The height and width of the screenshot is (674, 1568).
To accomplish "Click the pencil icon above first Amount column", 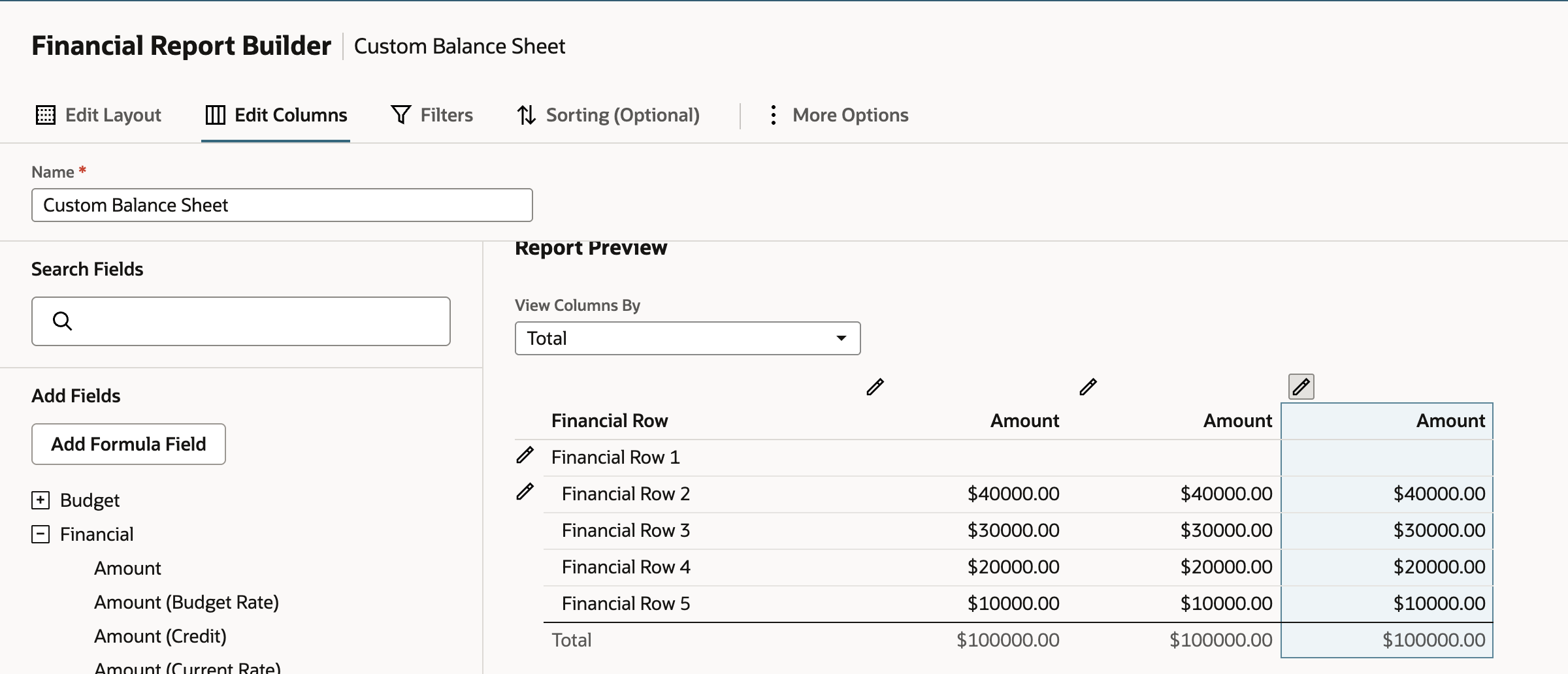I will (875, 387).
